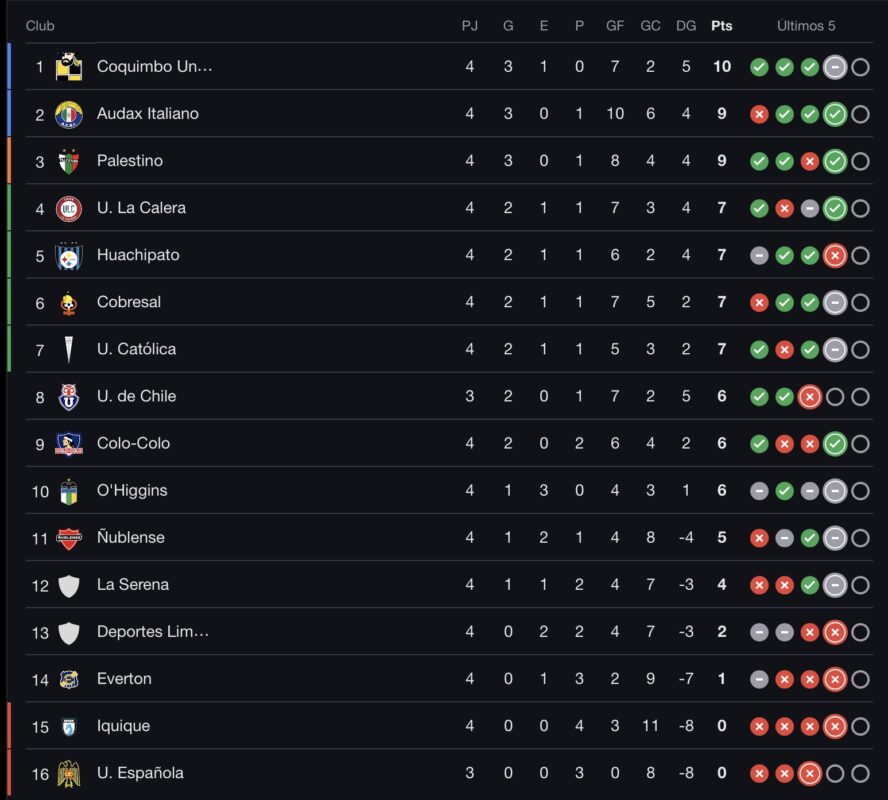
Task: Click the U. Española crest icon
Action: pos(68,773)
